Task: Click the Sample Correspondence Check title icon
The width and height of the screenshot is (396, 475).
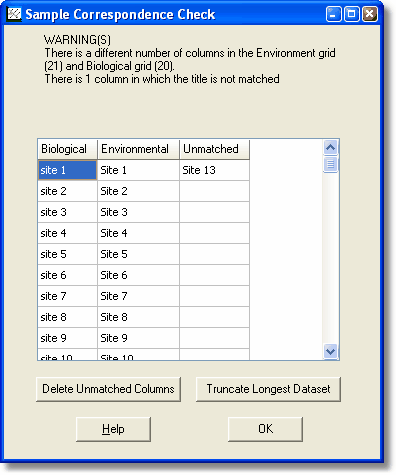Action: coord(14,14)
